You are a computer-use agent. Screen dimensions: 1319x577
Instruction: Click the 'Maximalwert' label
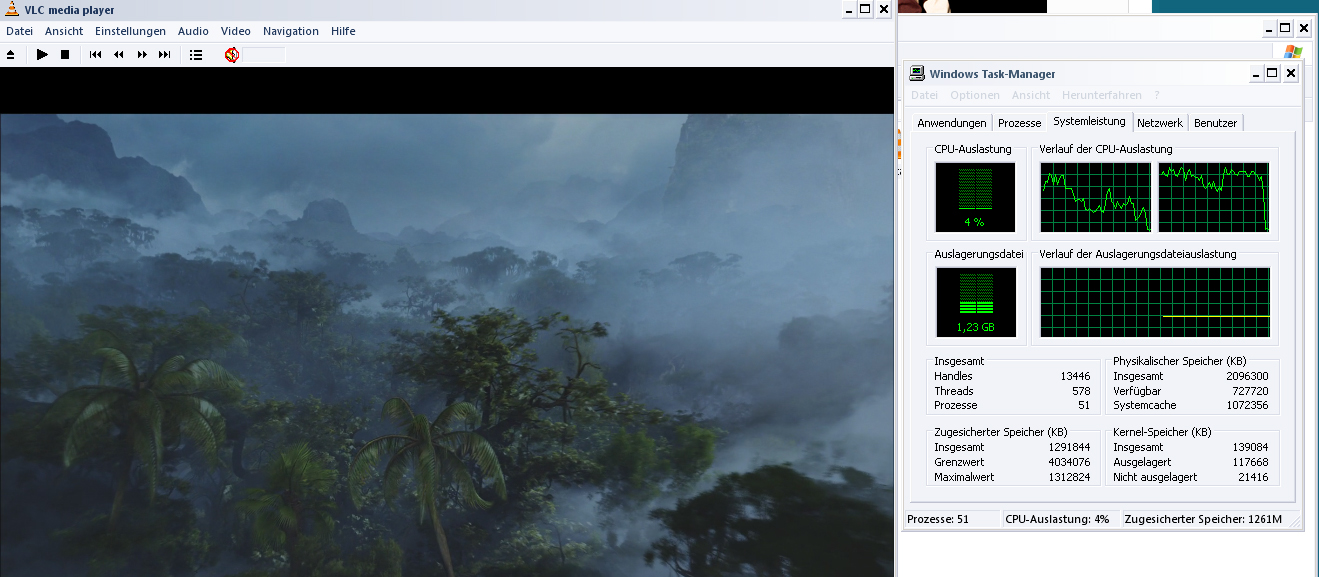(963, 477)
